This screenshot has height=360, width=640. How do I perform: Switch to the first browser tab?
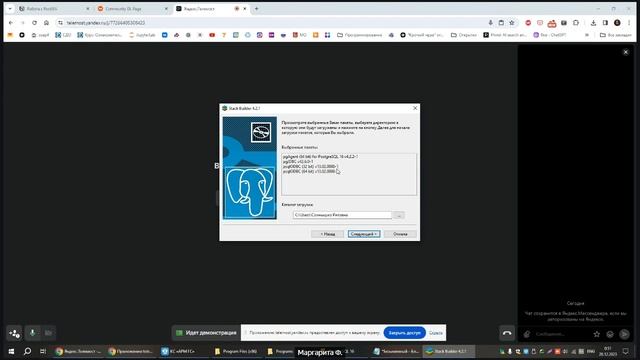[54, 9]
